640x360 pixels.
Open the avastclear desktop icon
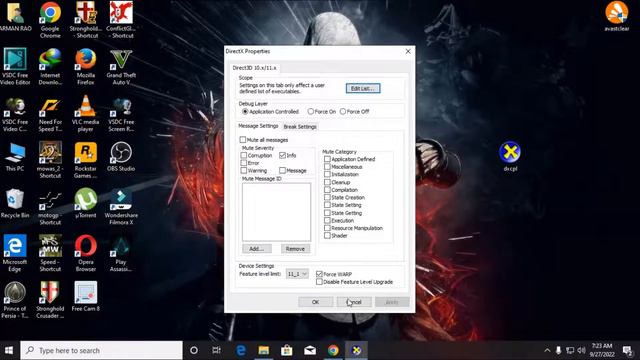point(617,16)
